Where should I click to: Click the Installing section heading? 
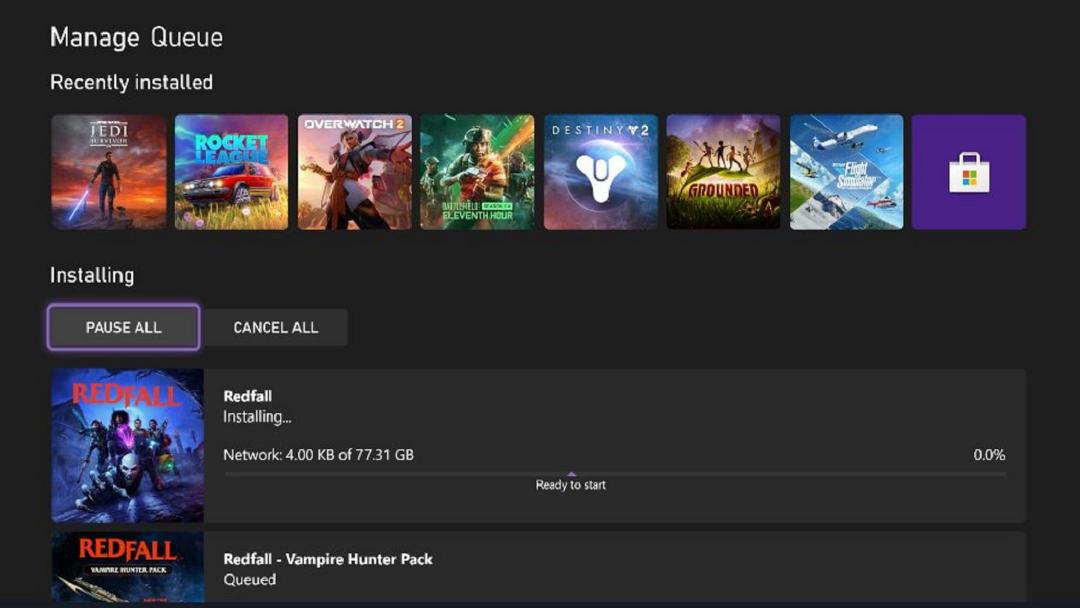pos(92,275)
